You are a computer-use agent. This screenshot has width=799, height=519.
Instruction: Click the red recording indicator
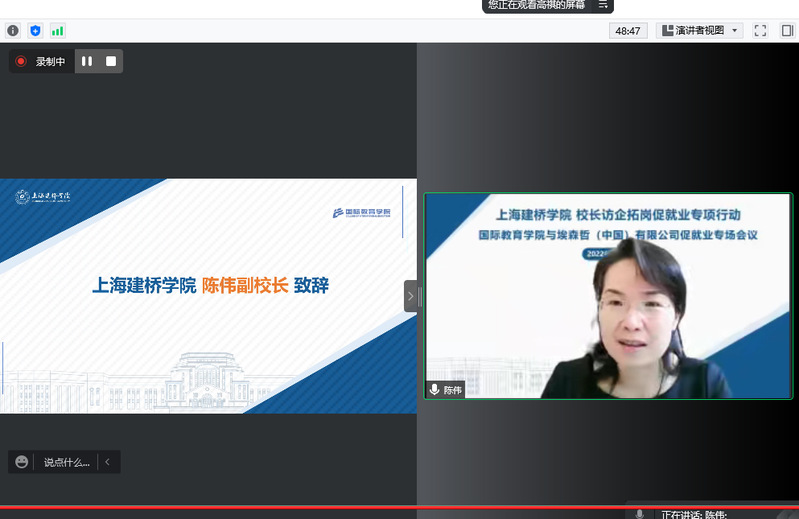coord(21,61)
